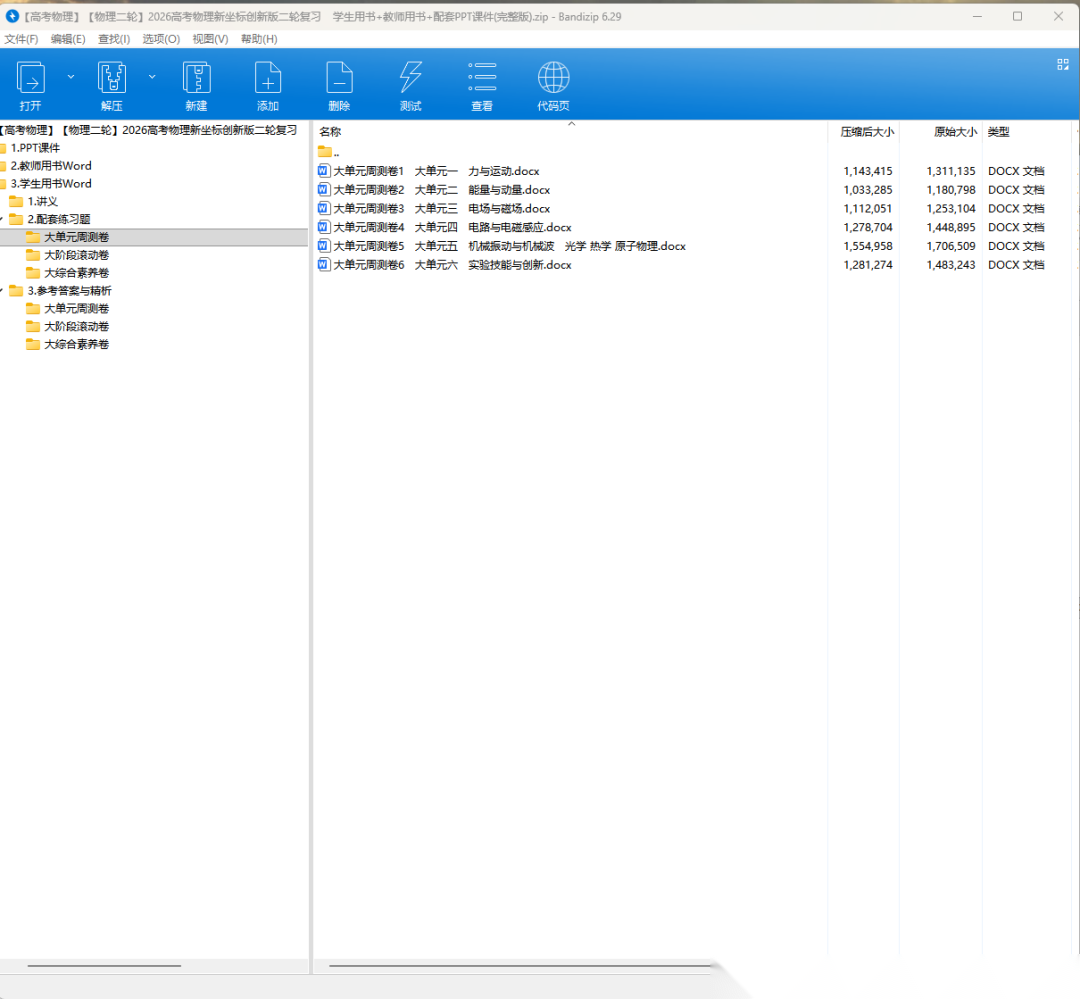Viewport: 1080px width, 999px height.
Task: Collapse the 3.参考答案与精析 tree folder
Action: click(x=3, y=291)
